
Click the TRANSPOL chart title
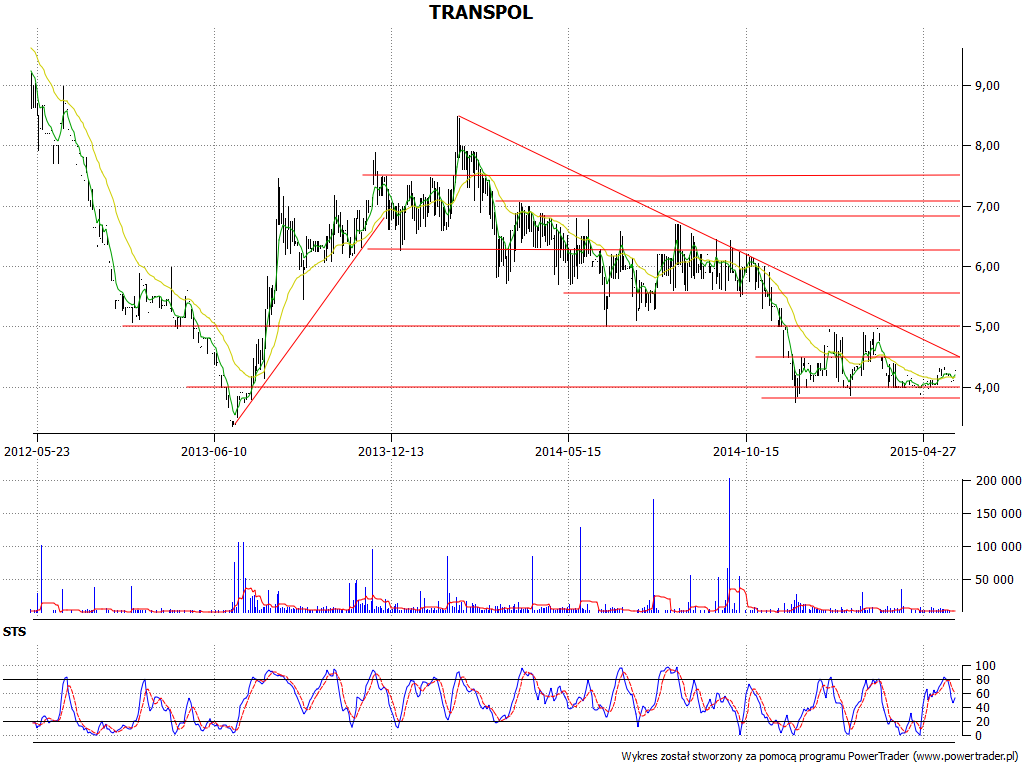pos(481,12)
